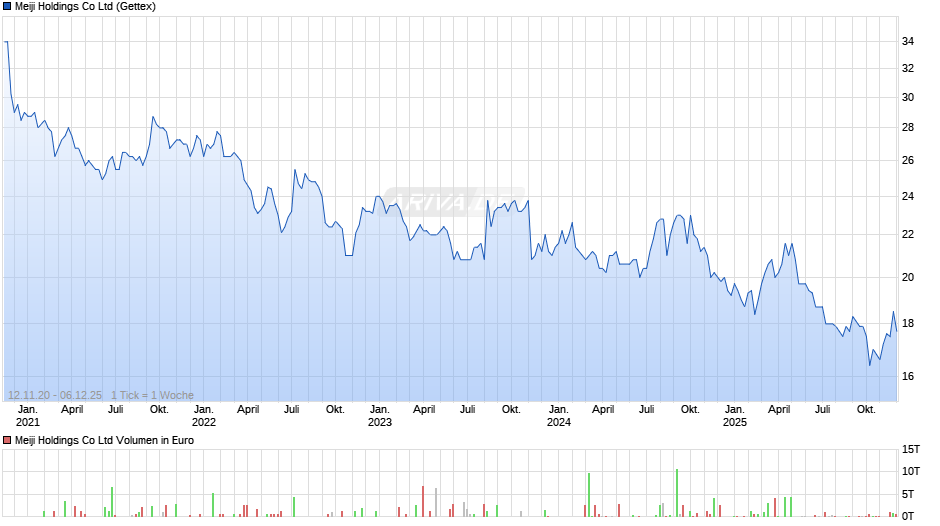Click the volume axis value 5T

908,494
